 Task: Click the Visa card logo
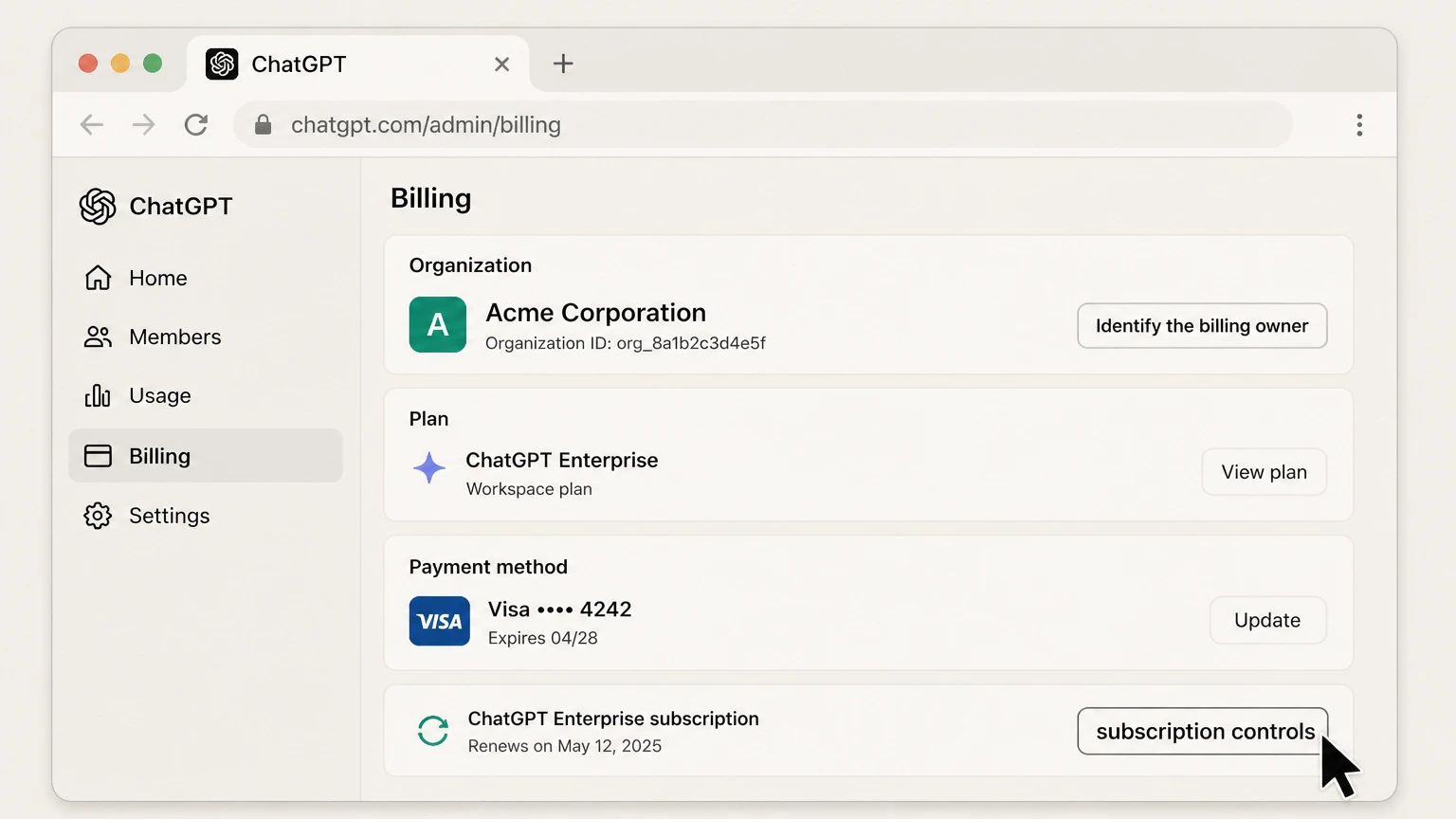pyautogui.click(x=440, y=621)
